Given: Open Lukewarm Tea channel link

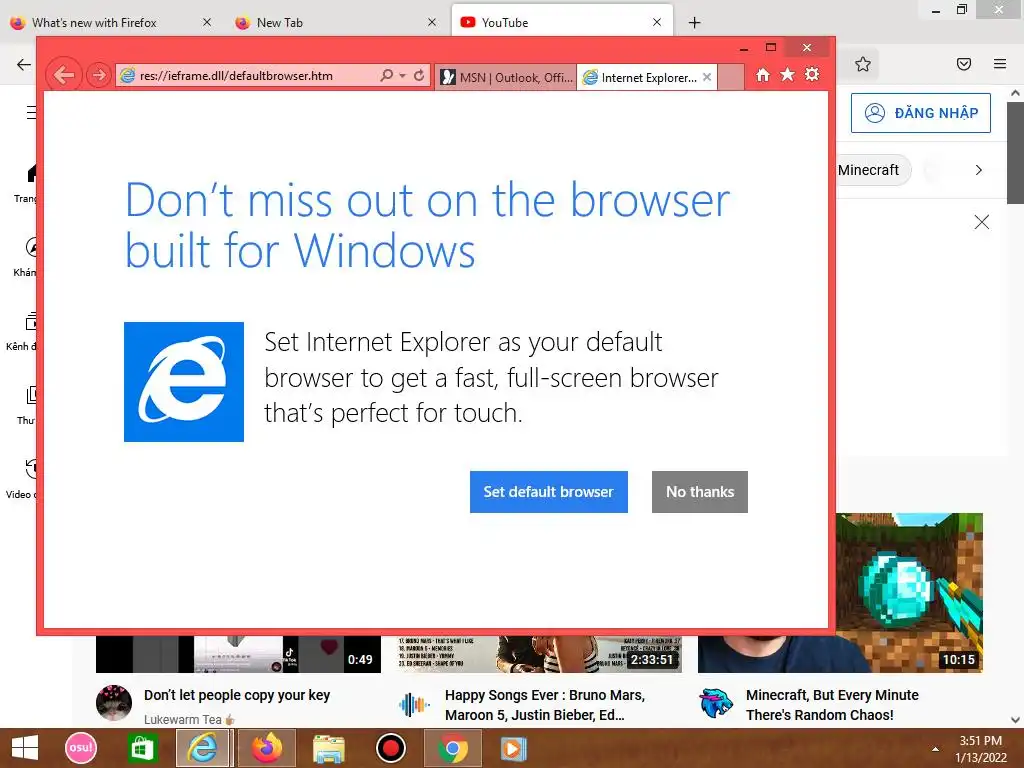Looking at the screenshot, I should pyautogui.click(x=183, y=719).
